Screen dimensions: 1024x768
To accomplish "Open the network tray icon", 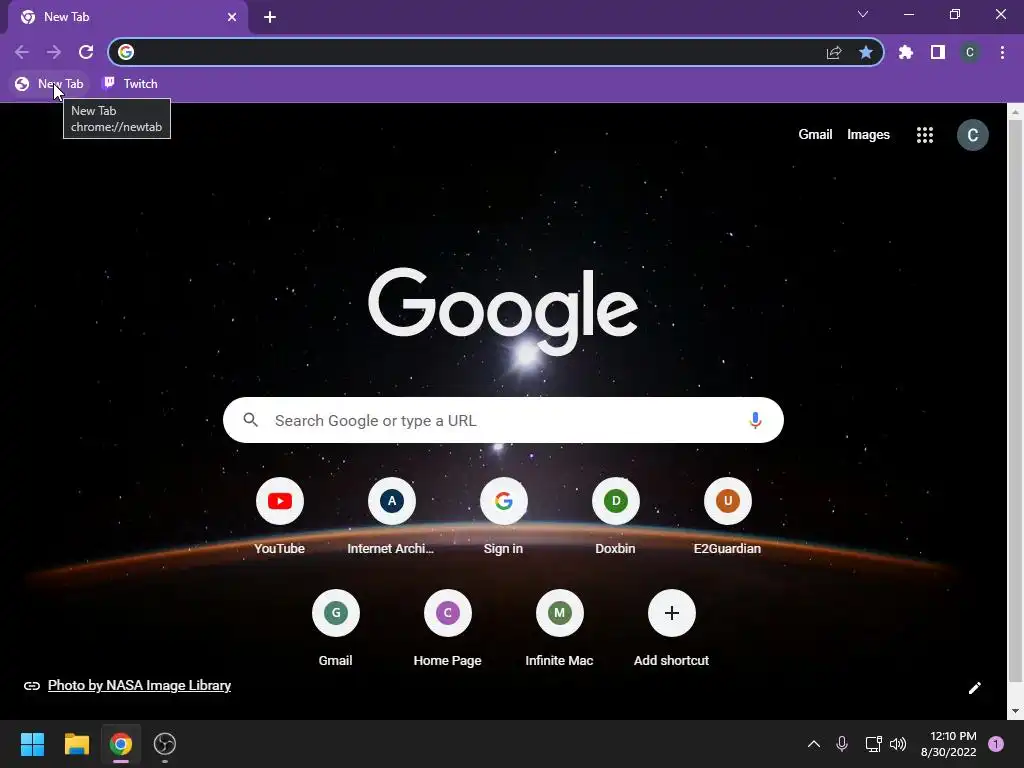I will (x=873, y=744).
